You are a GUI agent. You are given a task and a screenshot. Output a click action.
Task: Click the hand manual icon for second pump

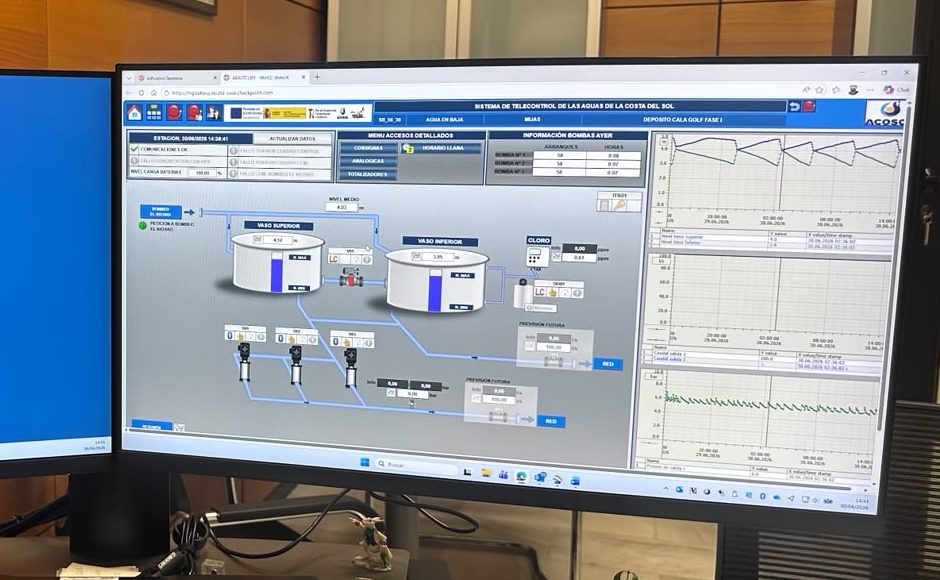pos(291,339)
